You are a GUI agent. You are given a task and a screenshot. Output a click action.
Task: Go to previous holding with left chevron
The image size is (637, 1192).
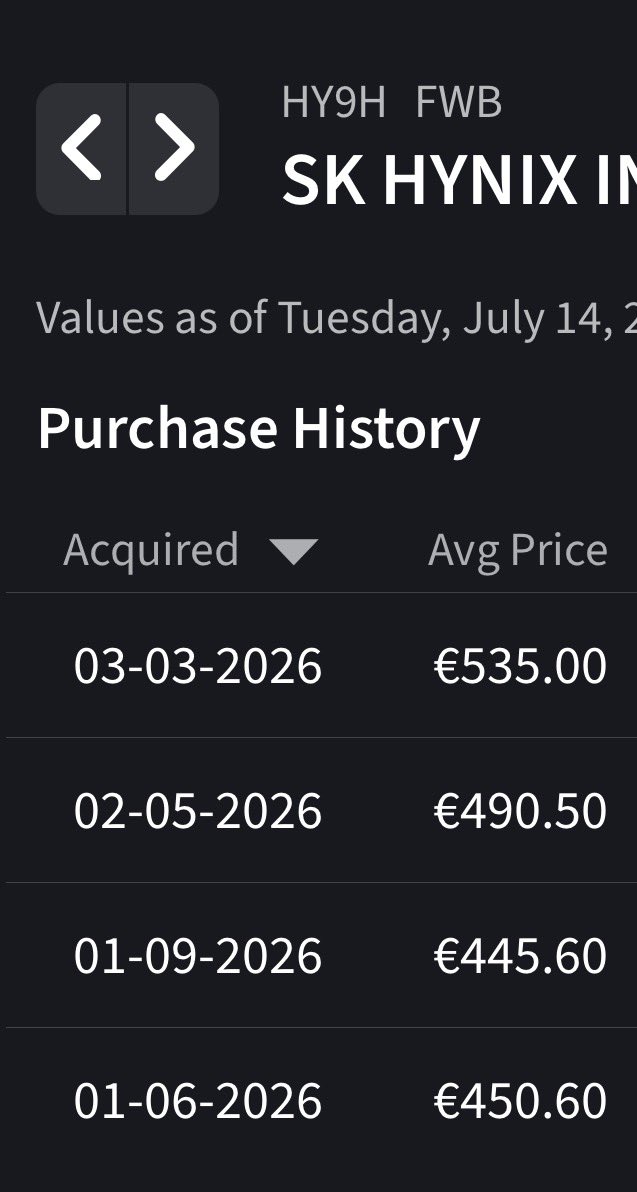point(81,148)
